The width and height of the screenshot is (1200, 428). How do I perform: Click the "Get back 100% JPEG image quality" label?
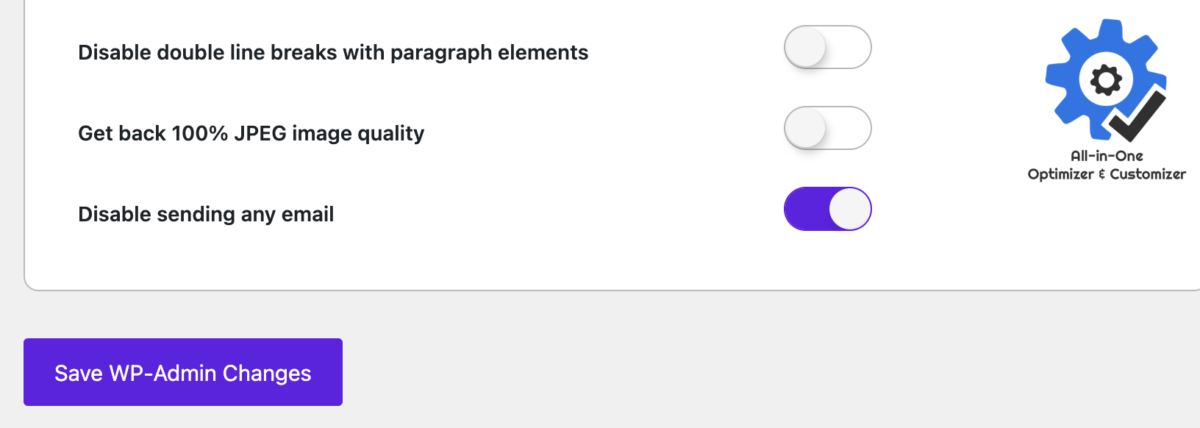pos(251,132)
